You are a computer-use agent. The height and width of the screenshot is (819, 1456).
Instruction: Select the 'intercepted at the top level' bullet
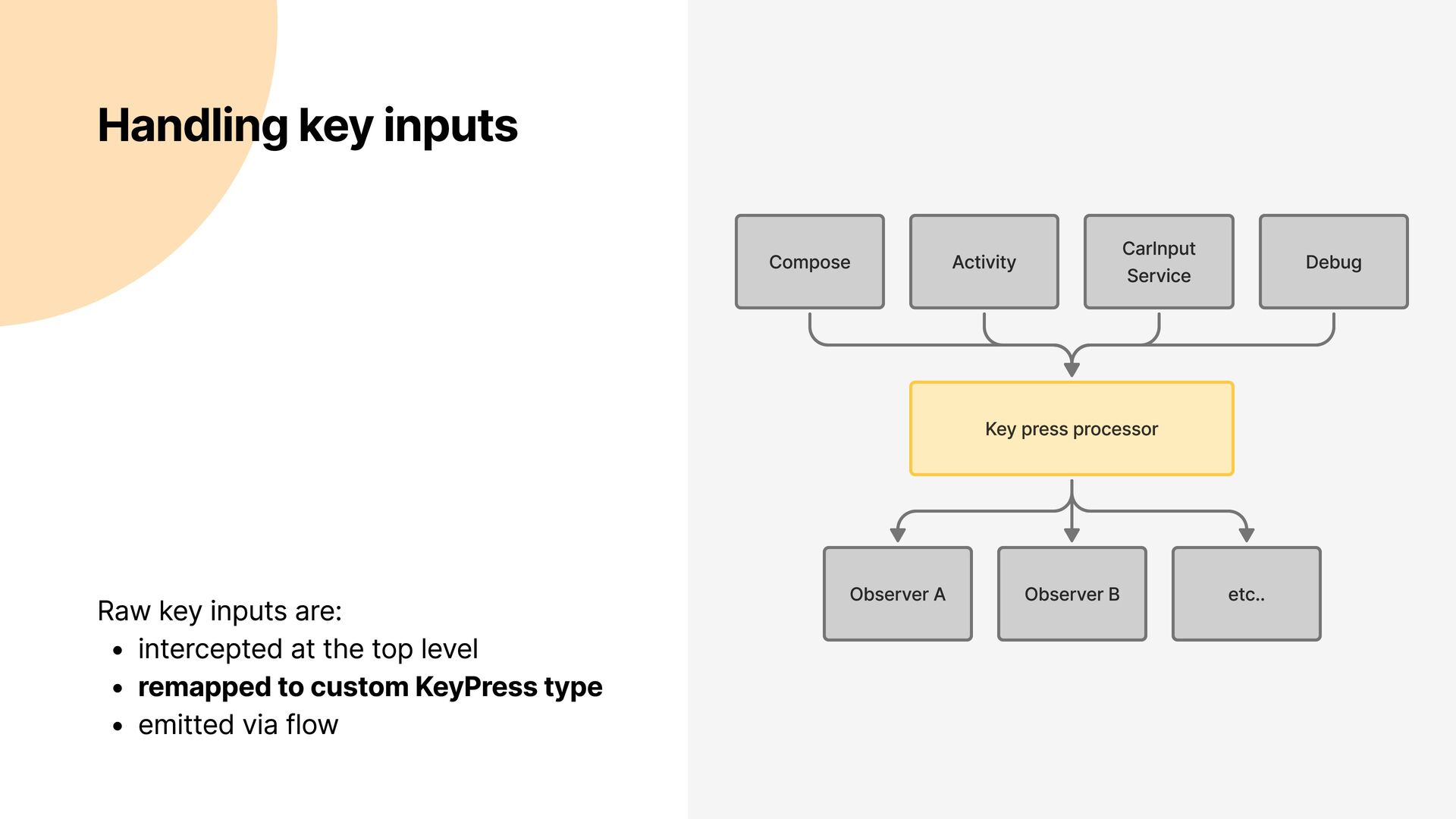click(307, 648)
